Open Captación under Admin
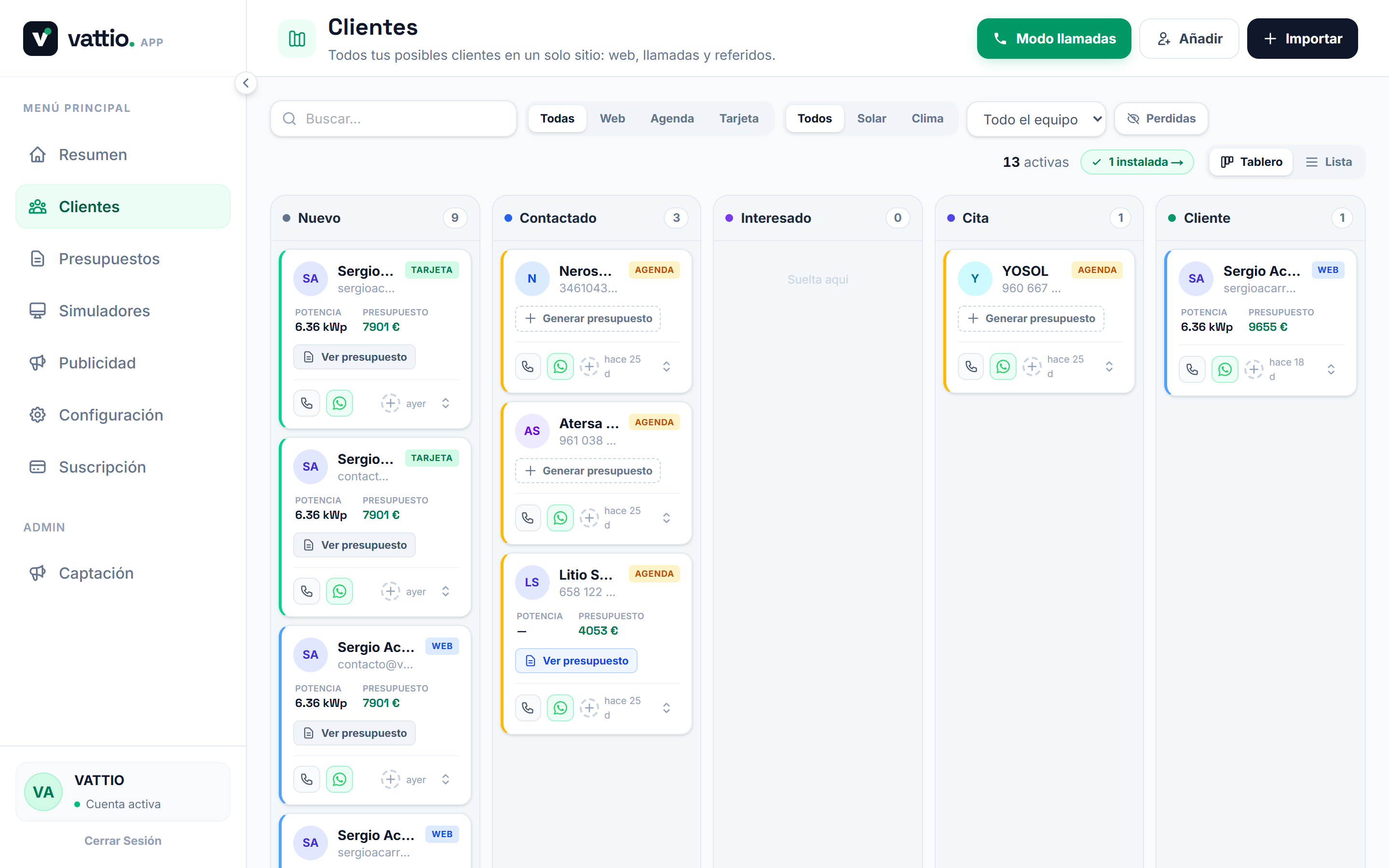This screenshot has width=1389, height=868. pyautogui.click(x=123, y=573)
